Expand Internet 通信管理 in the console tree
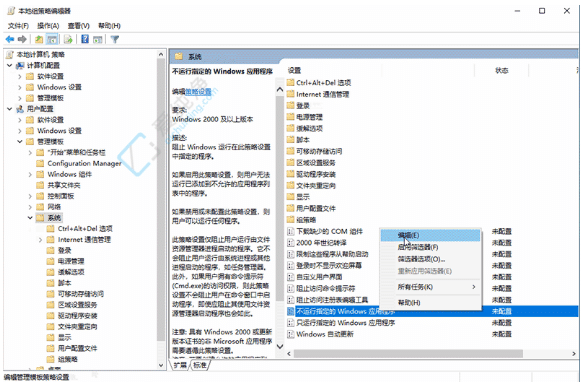The height and width of the screenshot is (384, 581). (x=41, y=240)
